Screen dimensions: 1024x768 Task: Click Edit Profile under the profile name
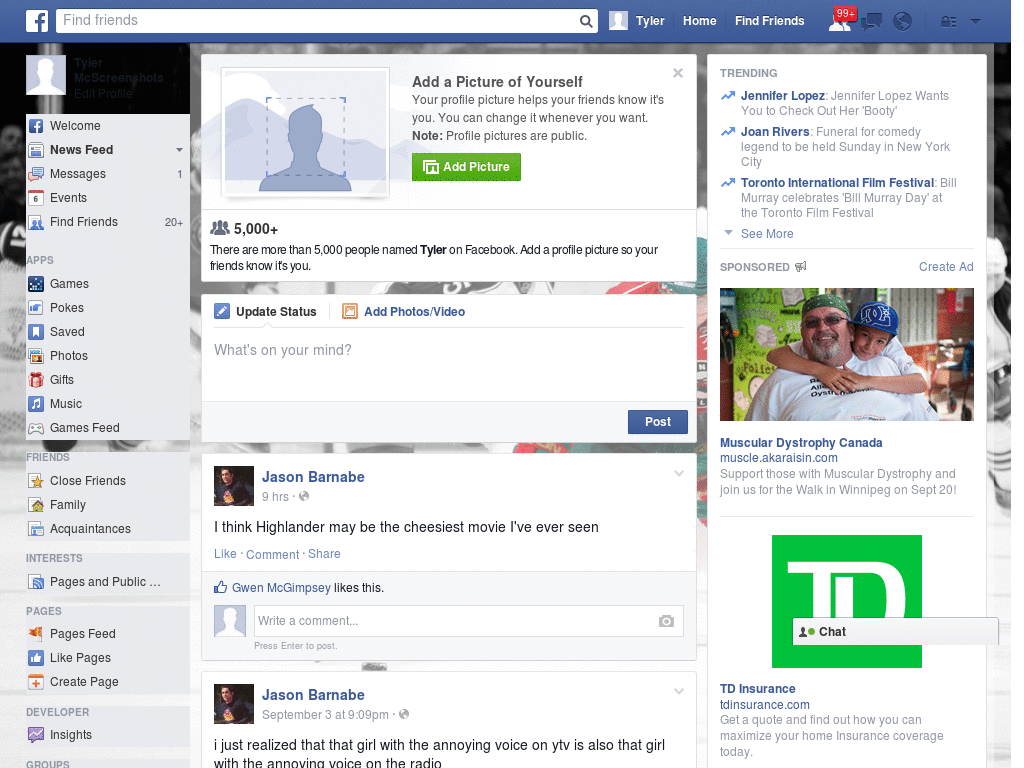[103, 94]
